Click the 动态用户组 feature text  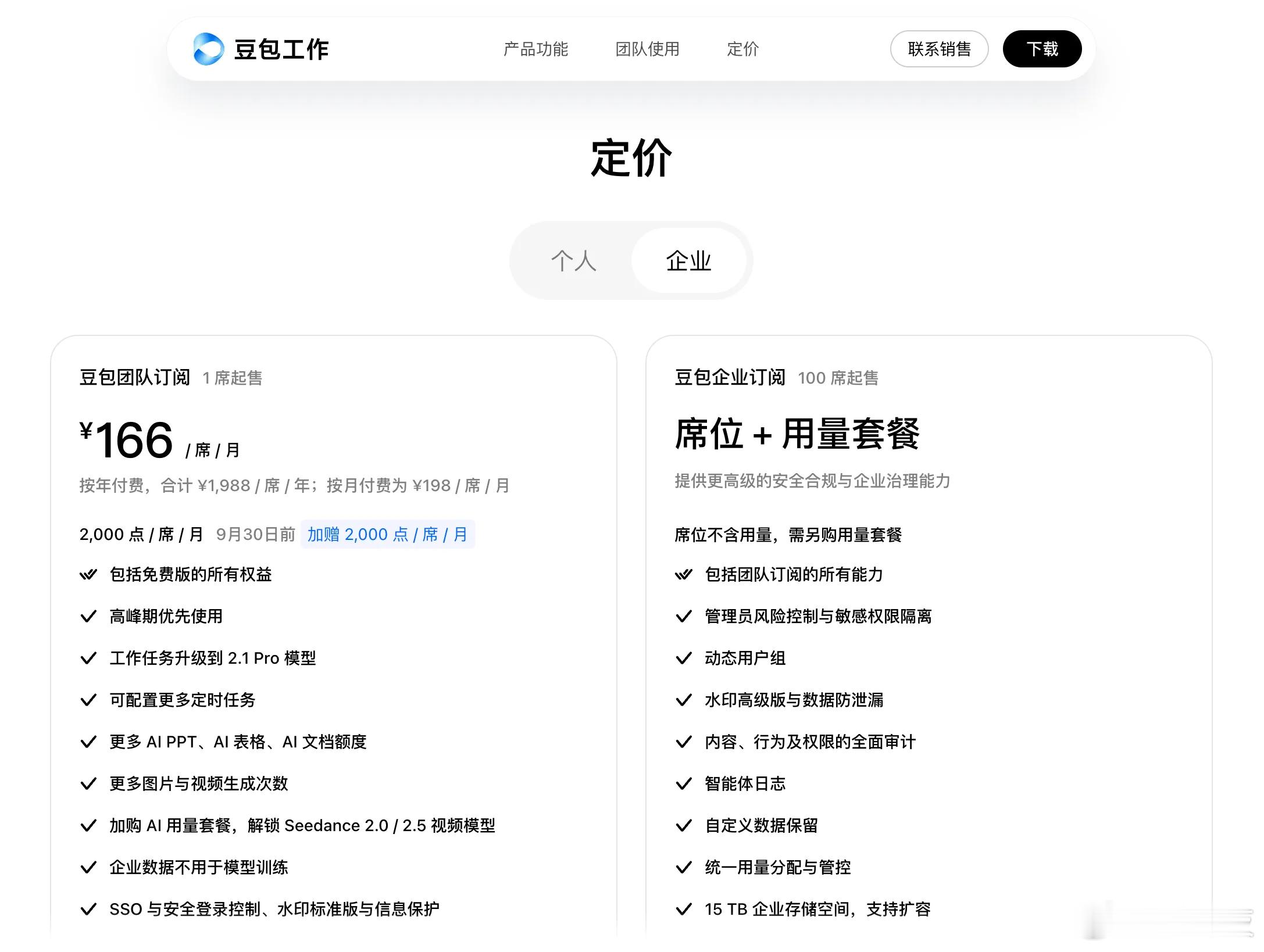745,658
